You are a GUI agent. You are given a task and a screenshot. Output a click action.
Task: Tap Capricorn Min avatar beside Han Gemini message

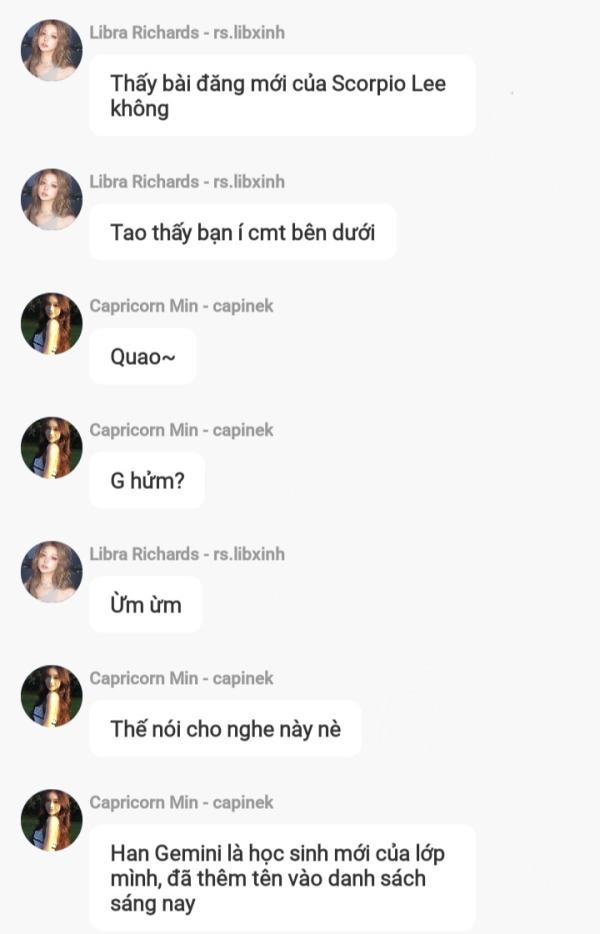(x=51, y=820)
